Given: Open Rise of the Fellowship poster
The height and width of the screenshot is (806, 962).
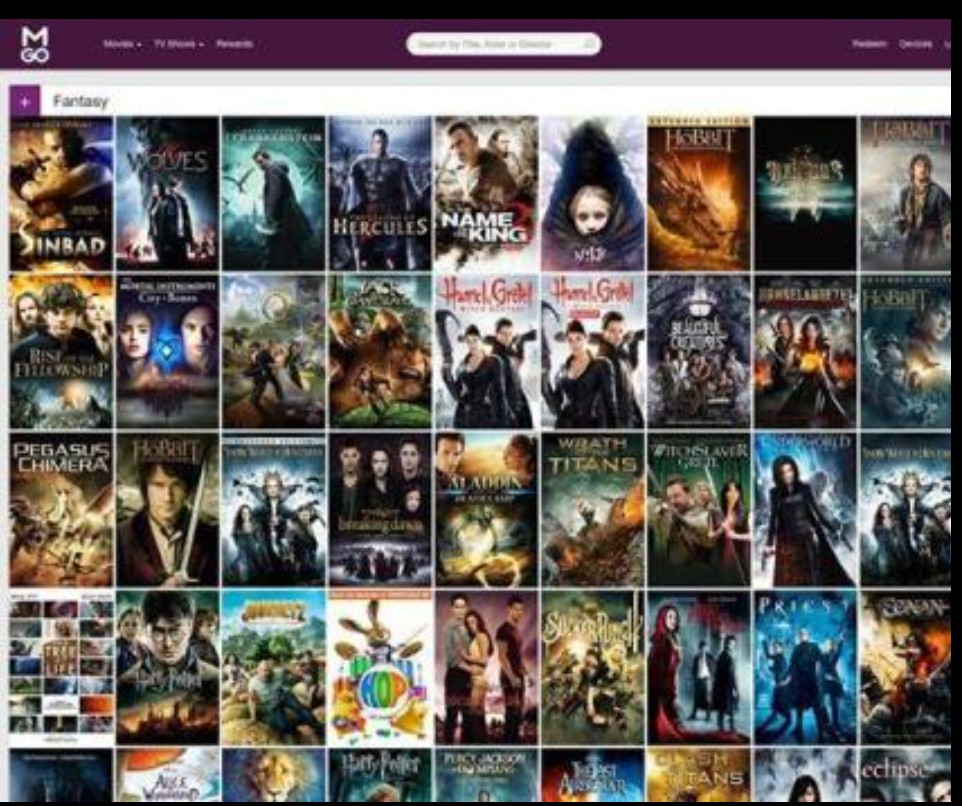Looking at the screenshot, I should (61, 351).
